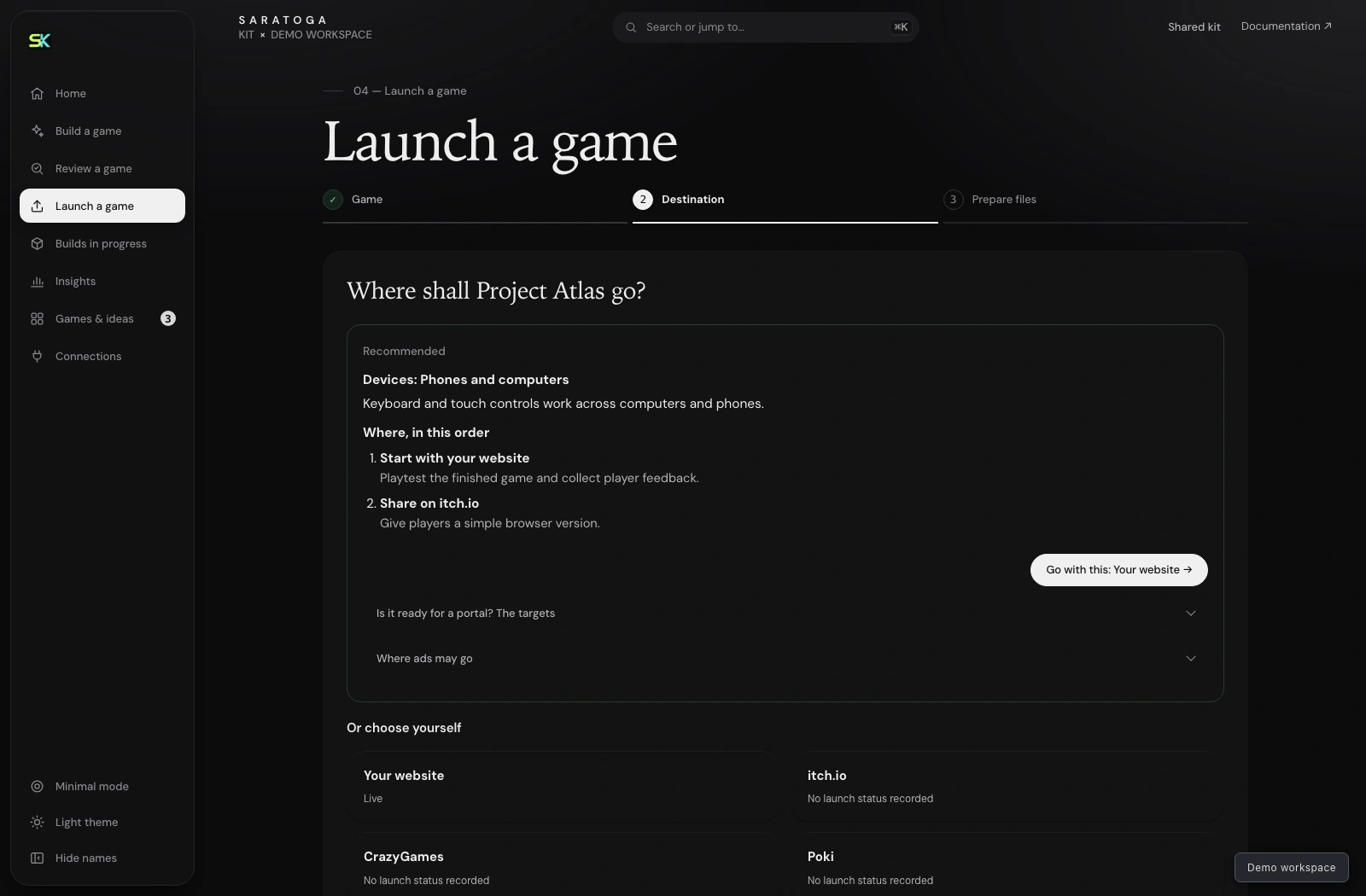The height and width of the screenshot is (896, 1366).
Task: Click 'Go with this: Your website' button
Action: coord(1119,570)
